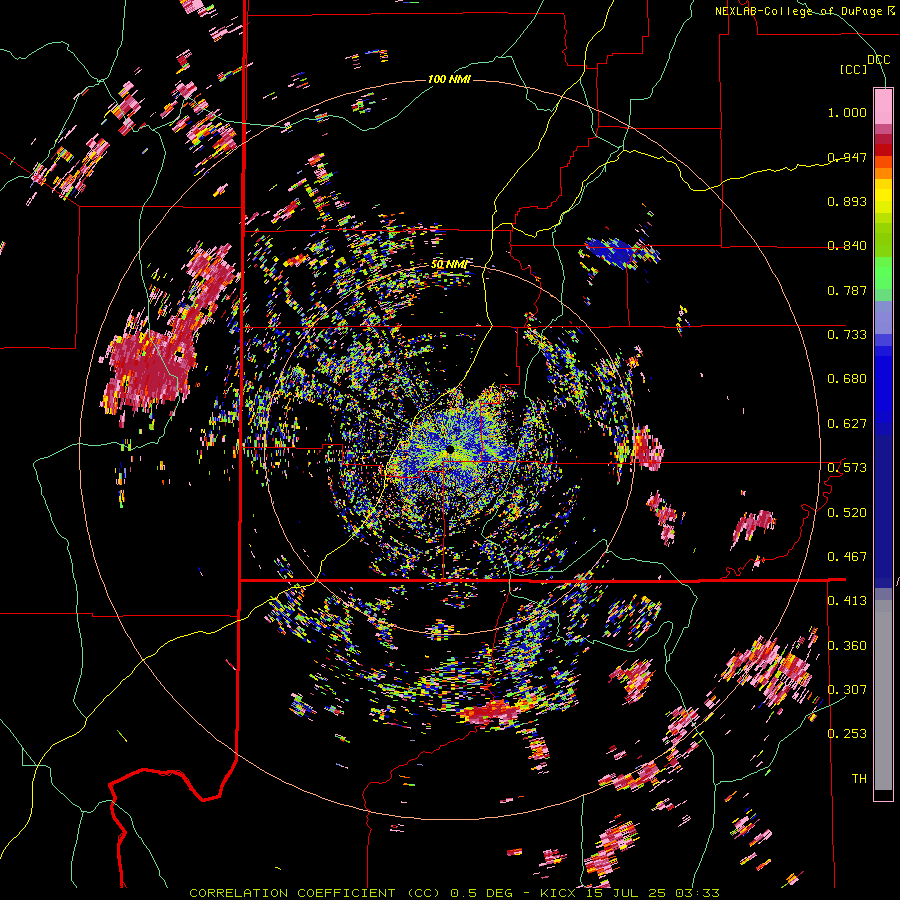Viewport: 900px width, 900px height.
Task: Select the 0.520 scale value
Action: tap(847, 513)
